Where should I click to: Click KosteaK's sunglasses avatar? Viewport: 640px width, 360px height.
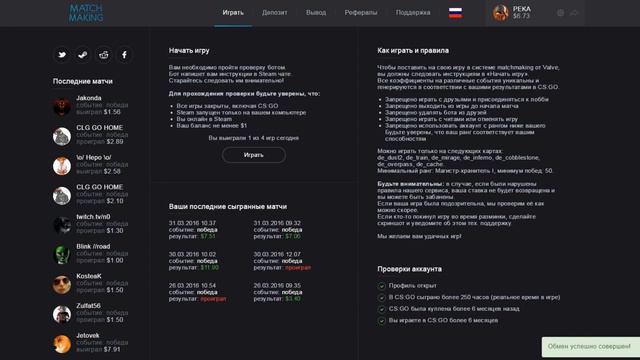(x=62, y=284)
